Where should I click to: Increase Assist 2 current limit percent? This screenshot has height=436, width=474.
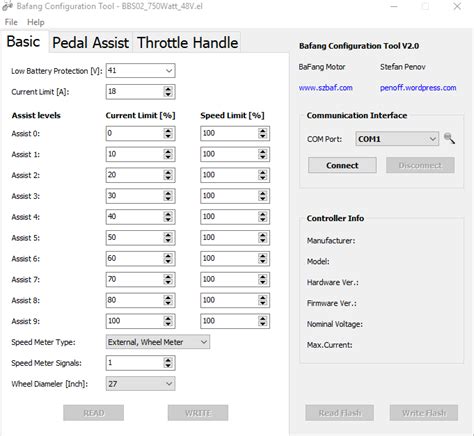click(x=168, y=172)
